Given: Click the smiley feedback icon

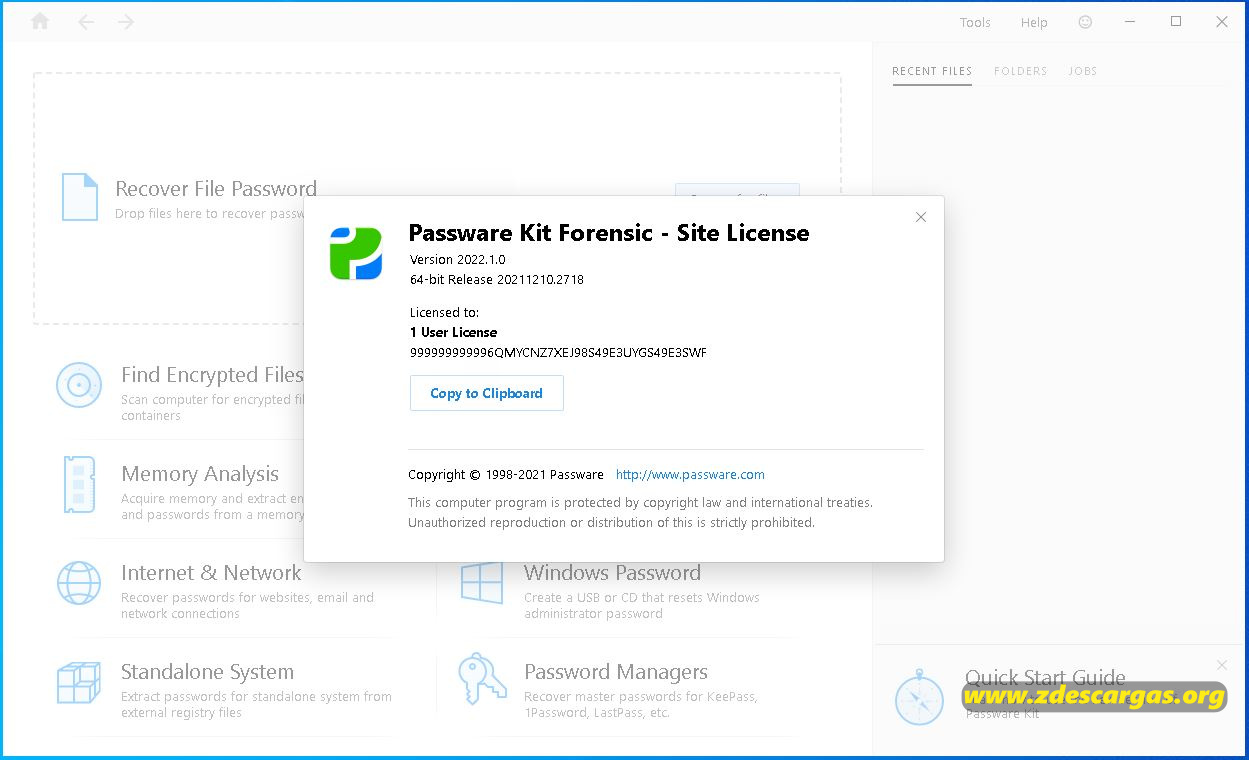Looking at the screenshot, I should click(1086, 22).
